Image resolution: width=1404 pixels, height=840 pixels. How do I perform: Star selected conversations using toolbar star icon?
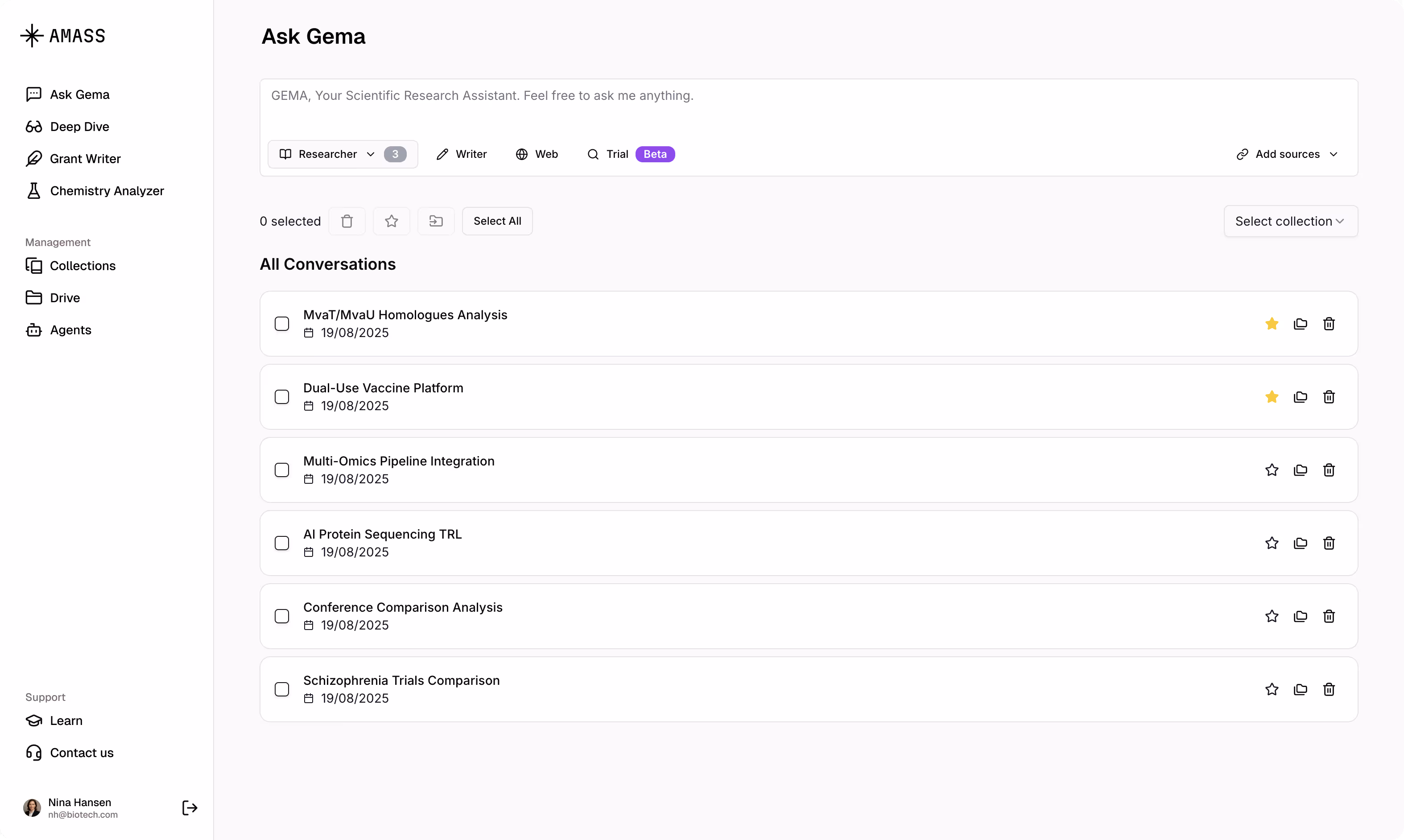click(391, 221)
